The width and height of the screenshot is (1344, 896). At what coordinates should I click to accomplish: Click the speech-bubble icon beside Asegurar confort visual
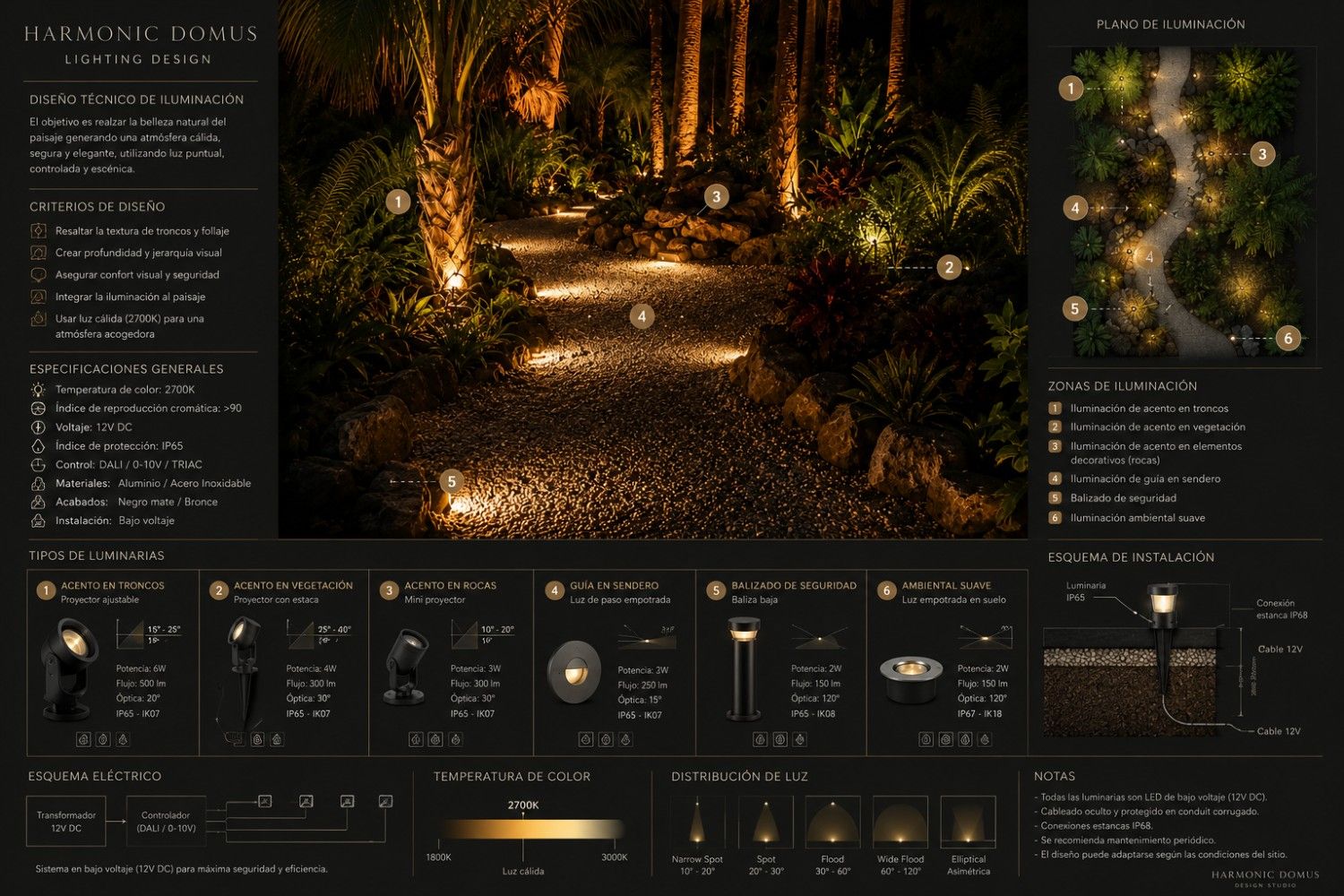click(x=39, y=275)
